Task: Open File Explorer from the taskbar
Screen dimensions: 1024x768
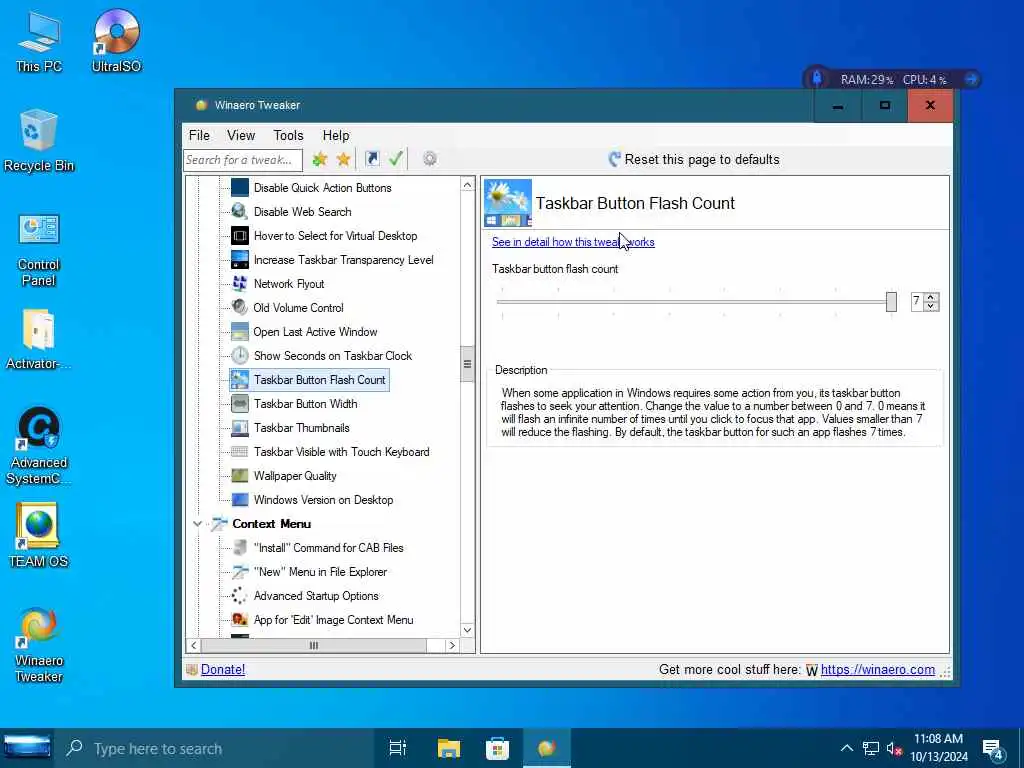Action: pyautogui.click(x=449, y=748)
